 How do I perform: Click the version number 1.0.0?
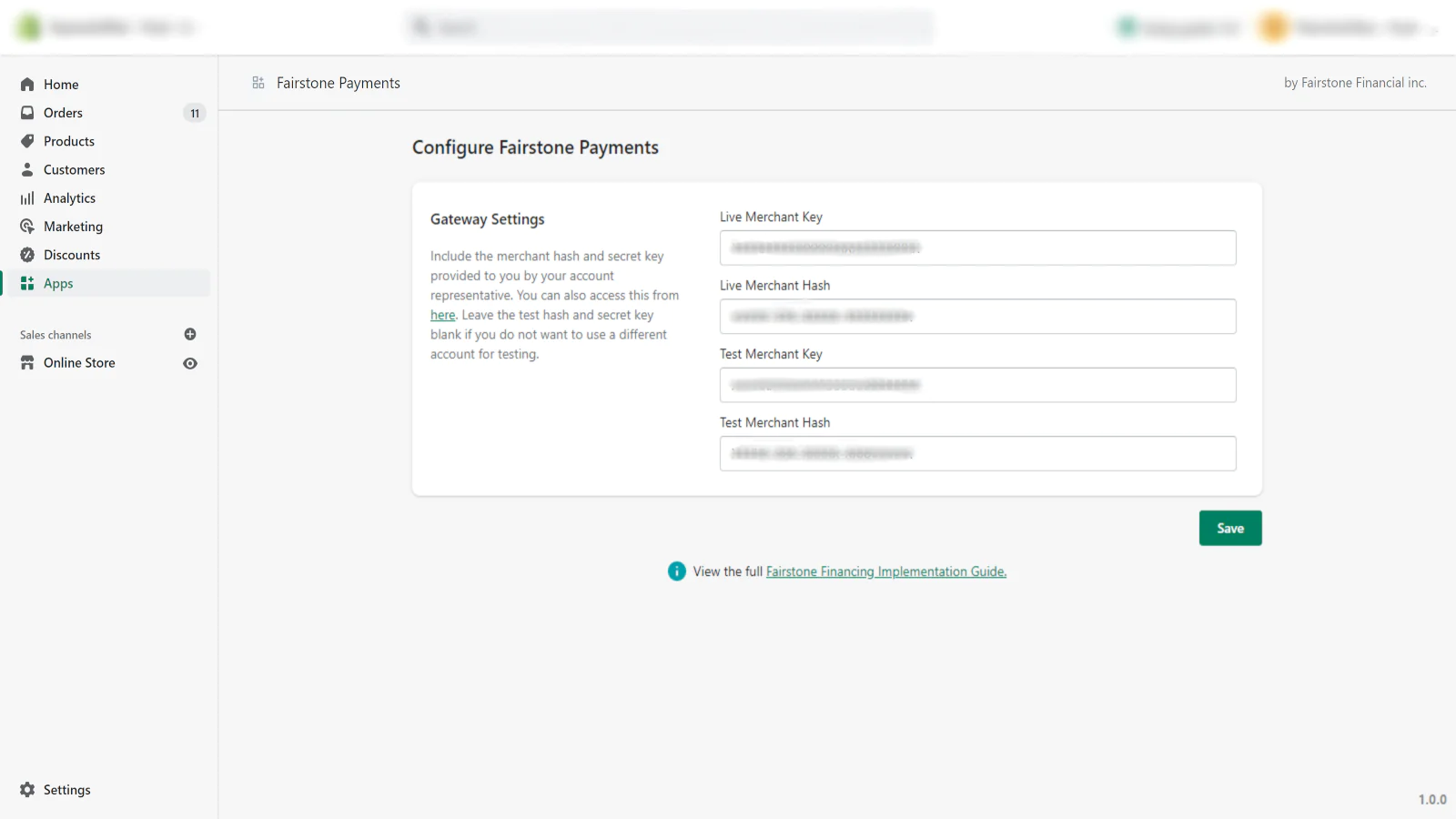pyautogui.click(x=1432, y=800)
